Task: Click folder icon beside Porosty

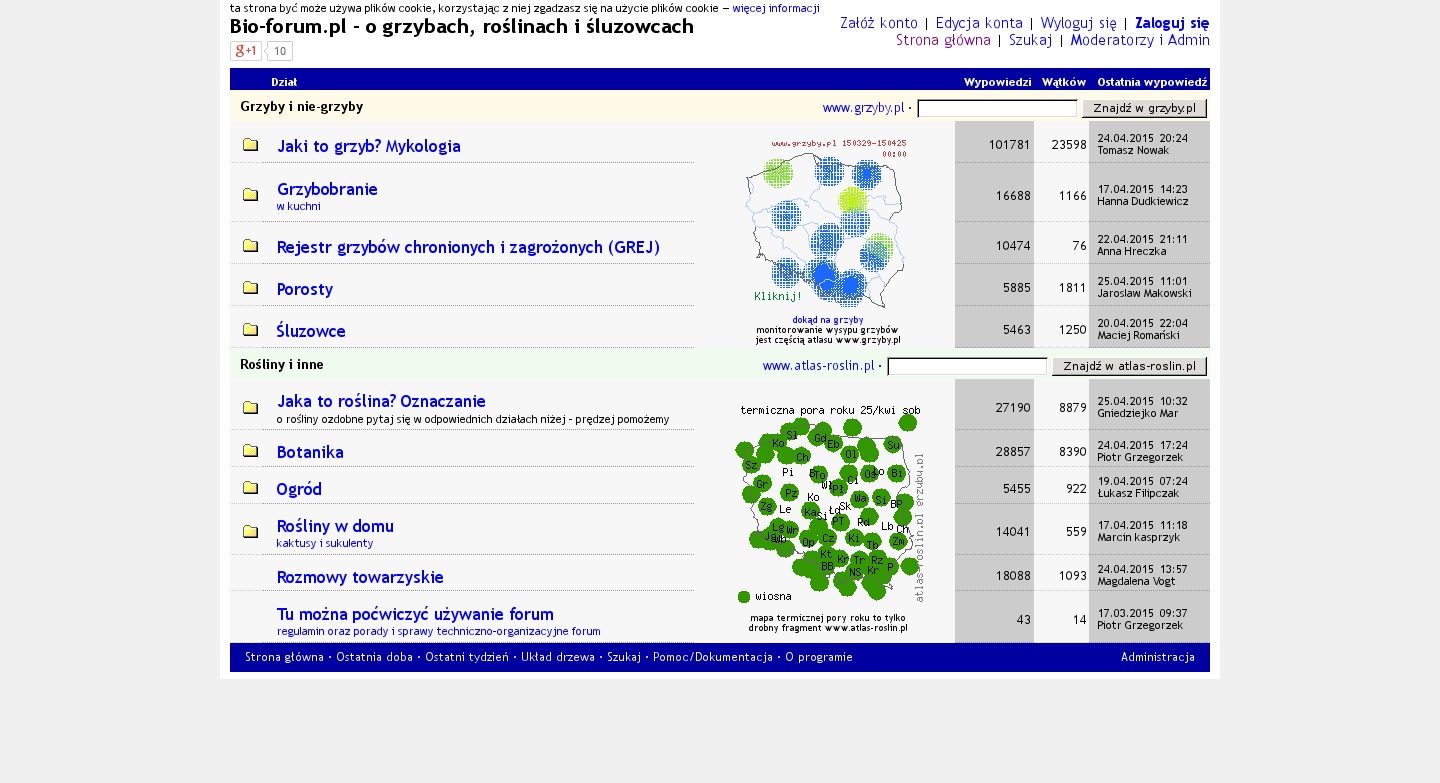Action: pos(250,288)
